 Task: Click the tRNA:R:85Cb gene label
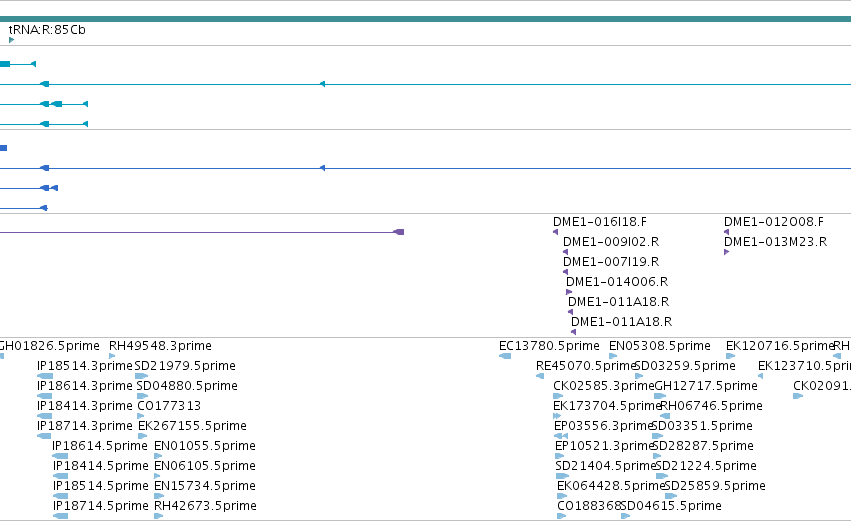pyautogui.click(x=47, y=30)
